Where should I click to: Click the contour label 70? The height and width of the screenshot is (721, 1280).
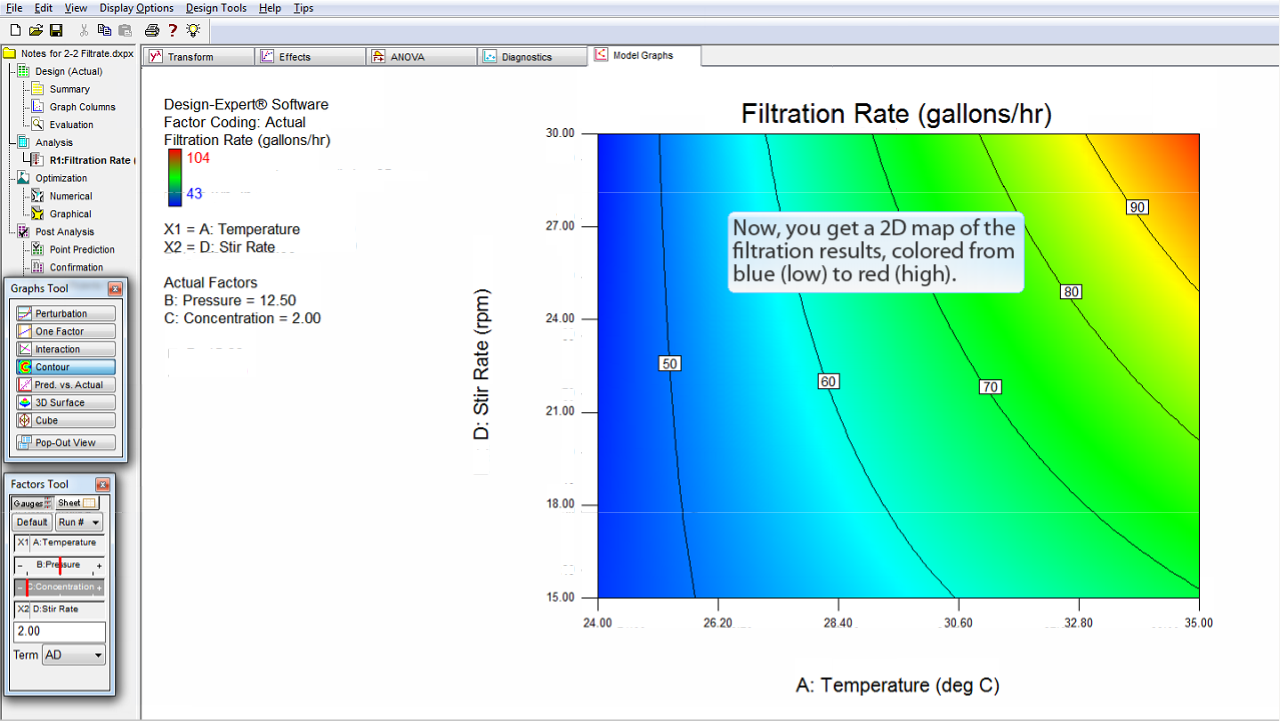[990, 387]
